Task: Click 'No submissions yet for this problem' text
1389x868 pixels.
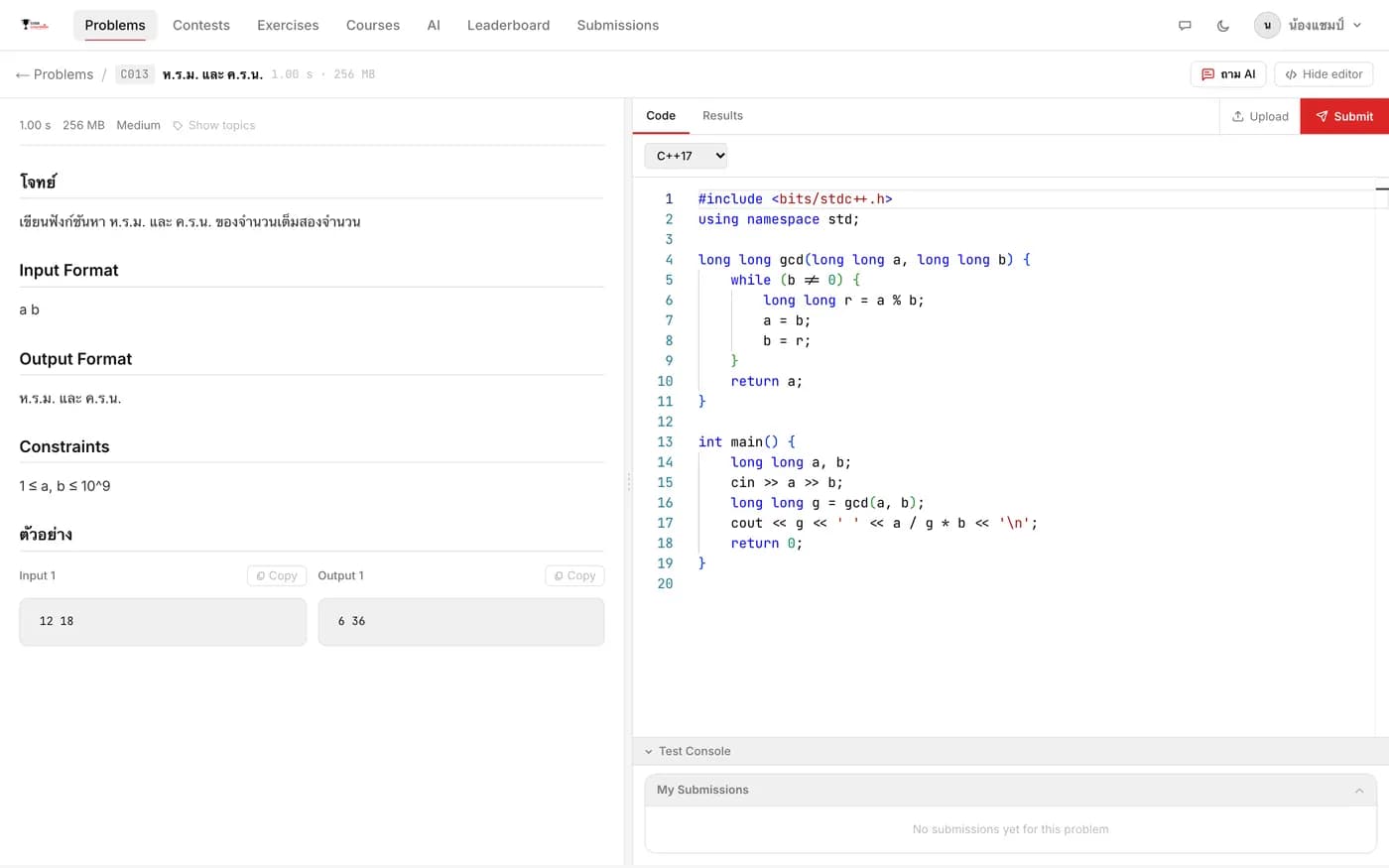Action: point(1011,829)
